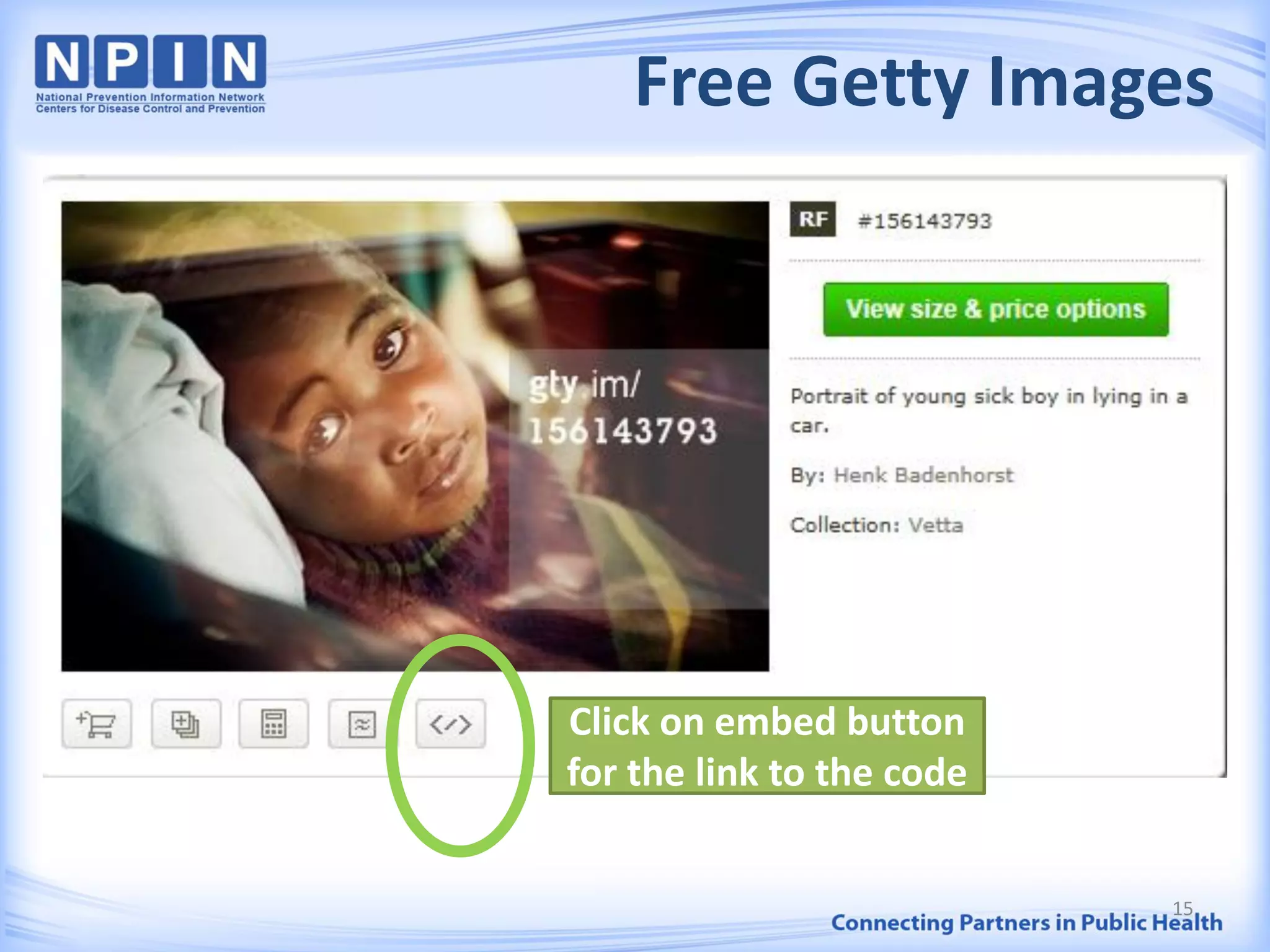Click View size & price options
The image size is (1270, 952).
[996, 309]
